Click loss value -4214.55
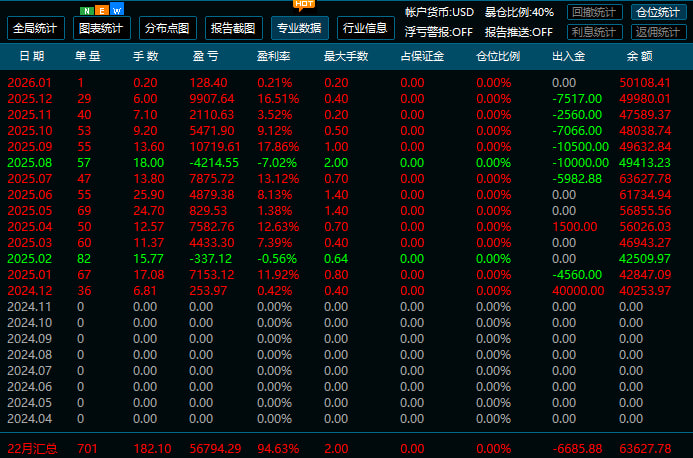 tap(214, 163)
